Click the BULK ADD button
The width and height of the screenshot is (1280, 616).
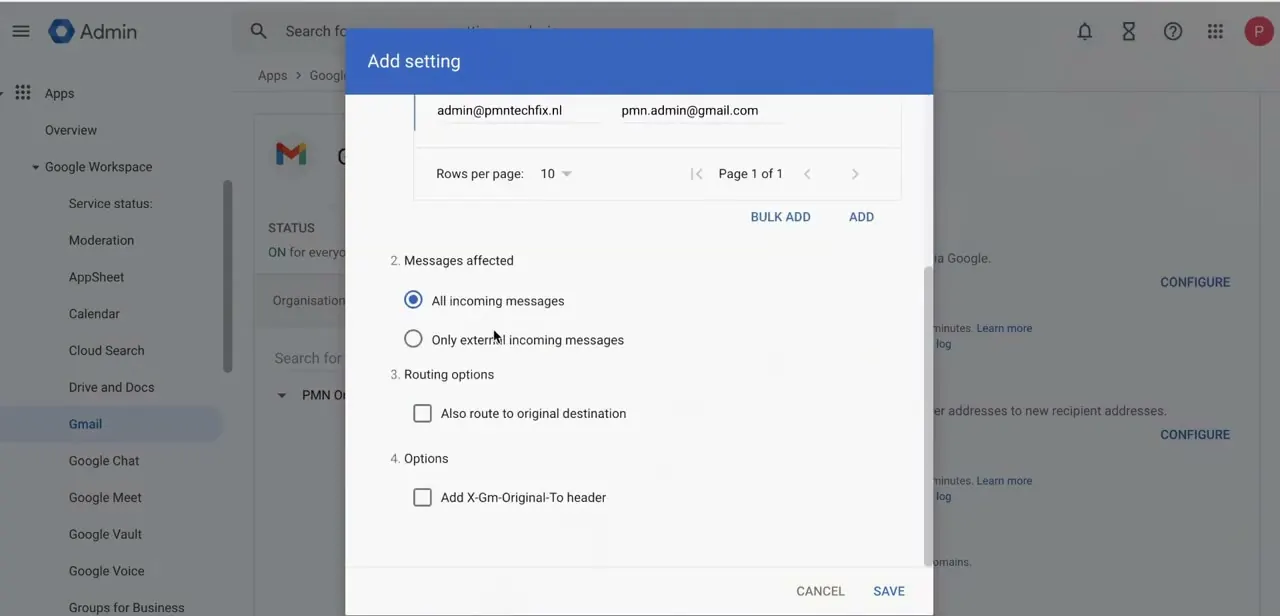coord(781,217)
